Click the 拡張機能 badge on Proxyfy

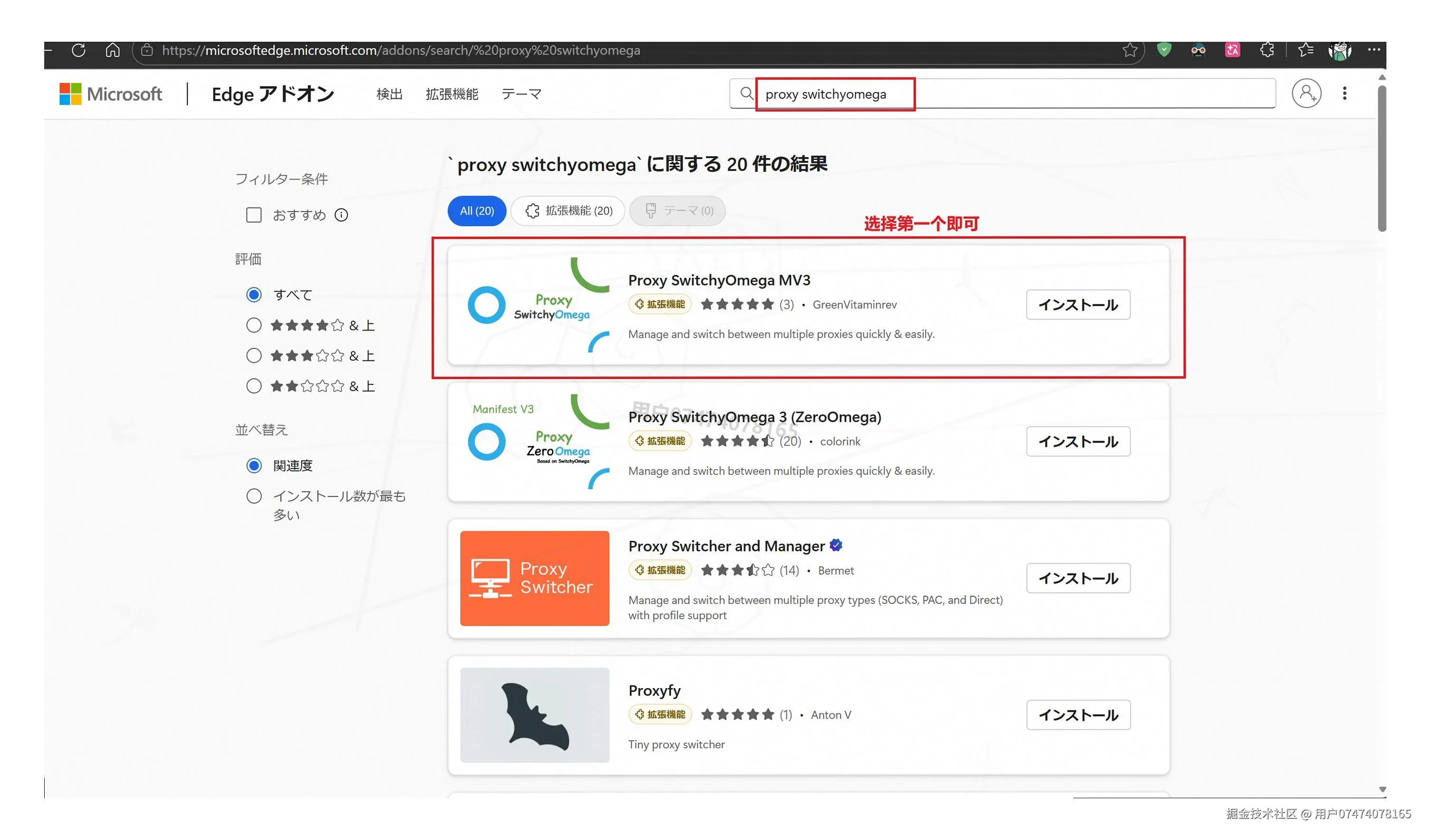[659, 715]
